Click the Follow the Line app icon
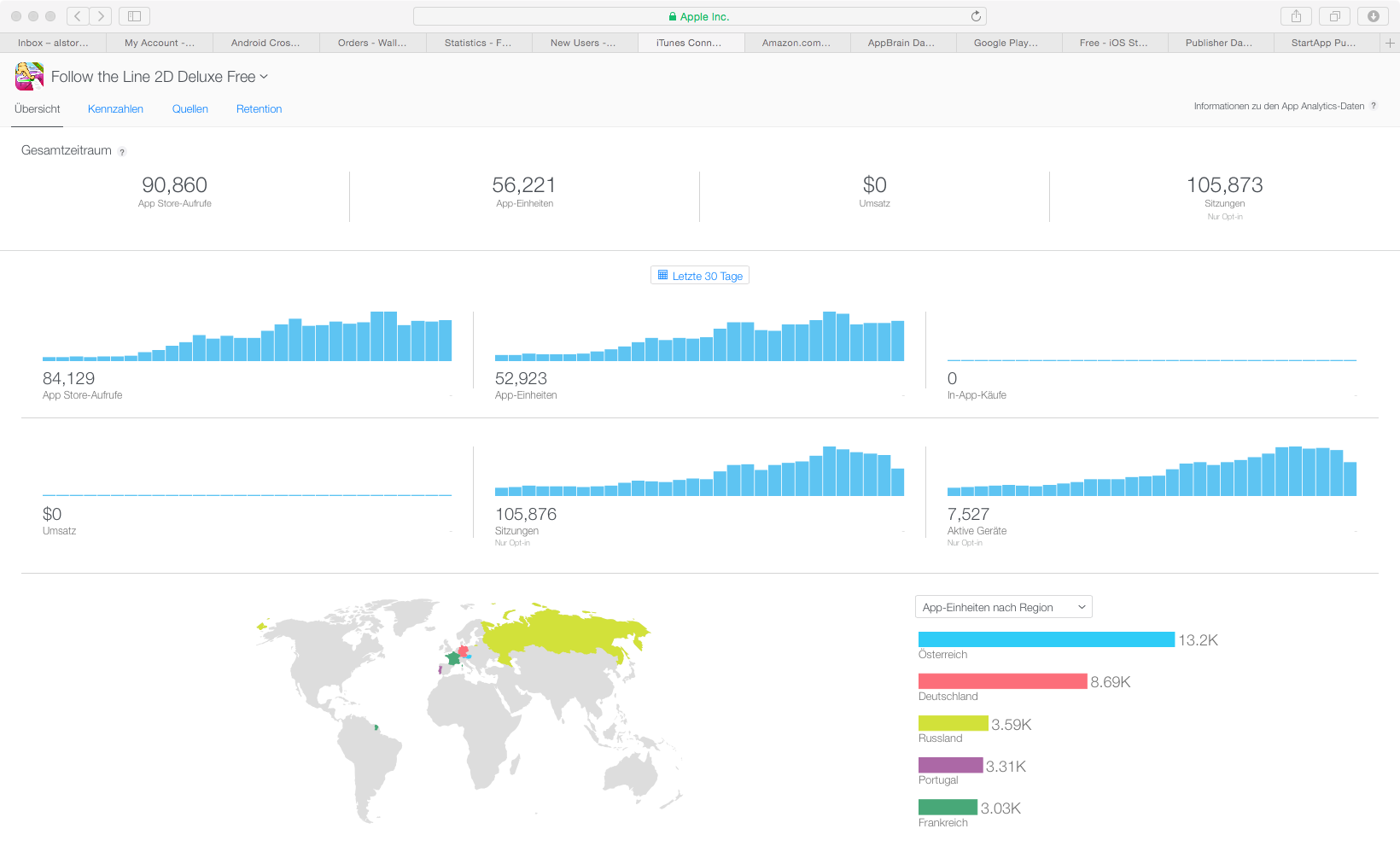This screenshot has width=1400, height=852. pos(29,76)
